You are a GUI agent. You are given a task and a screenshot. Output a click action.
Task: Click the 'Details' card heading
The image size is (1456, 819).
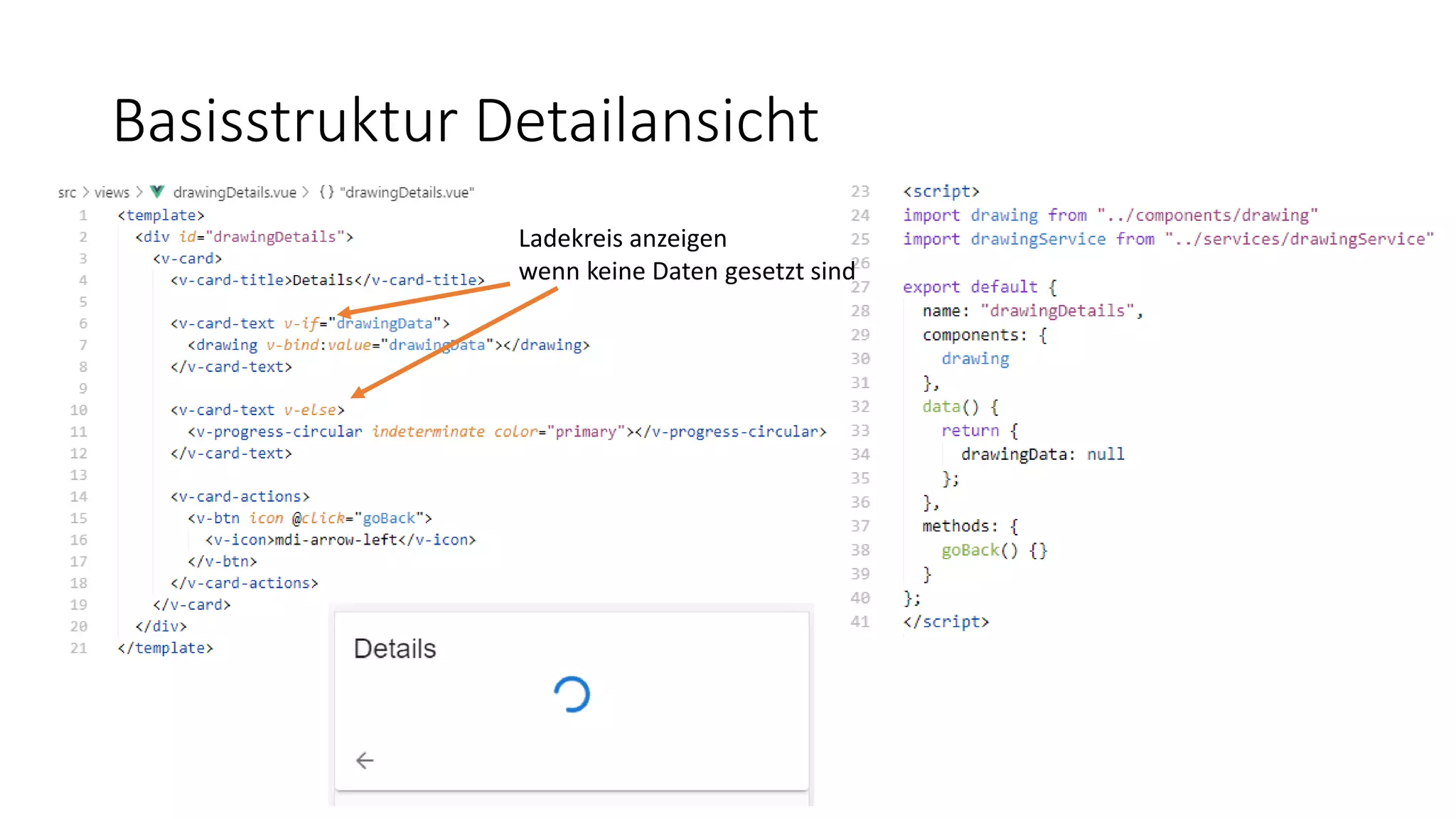coord(395,648)
